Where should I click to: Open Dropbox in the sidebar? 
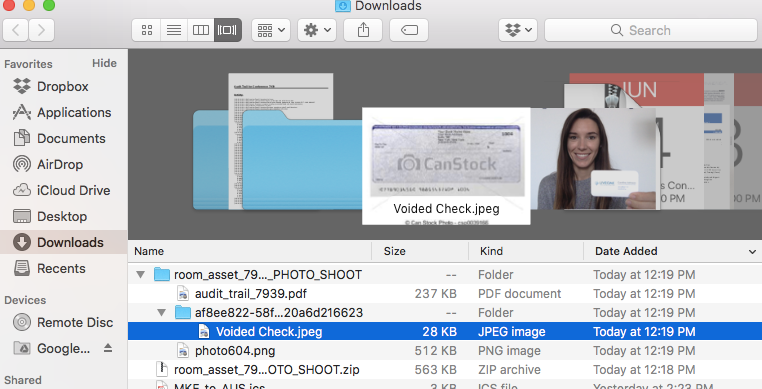tap(63, 87)
